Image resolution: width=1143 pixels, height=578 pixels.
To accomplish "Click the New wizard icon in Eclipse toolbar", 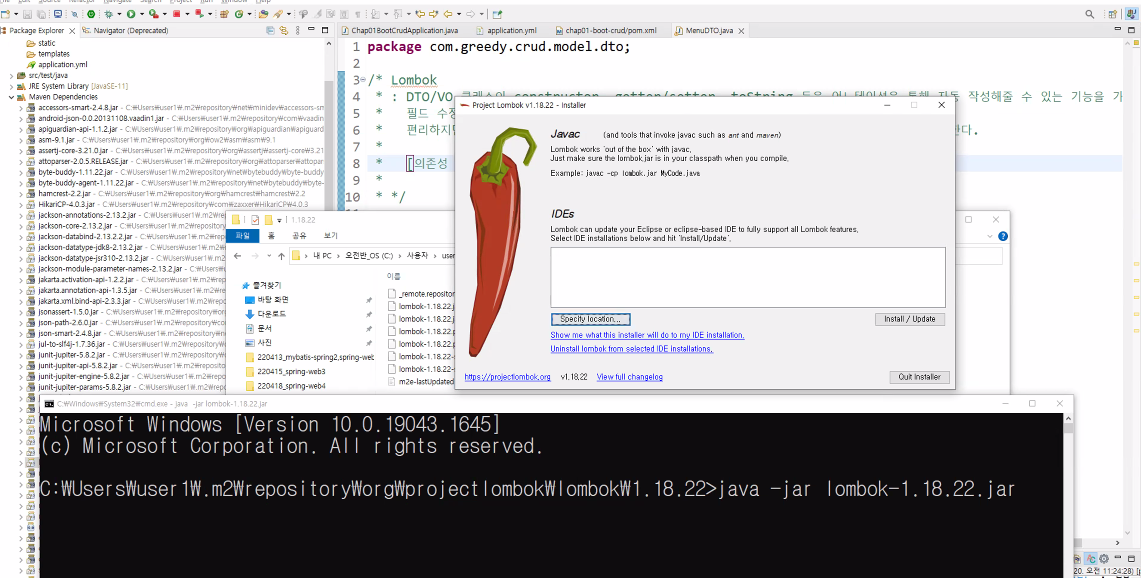I will [x=6, y=14].
